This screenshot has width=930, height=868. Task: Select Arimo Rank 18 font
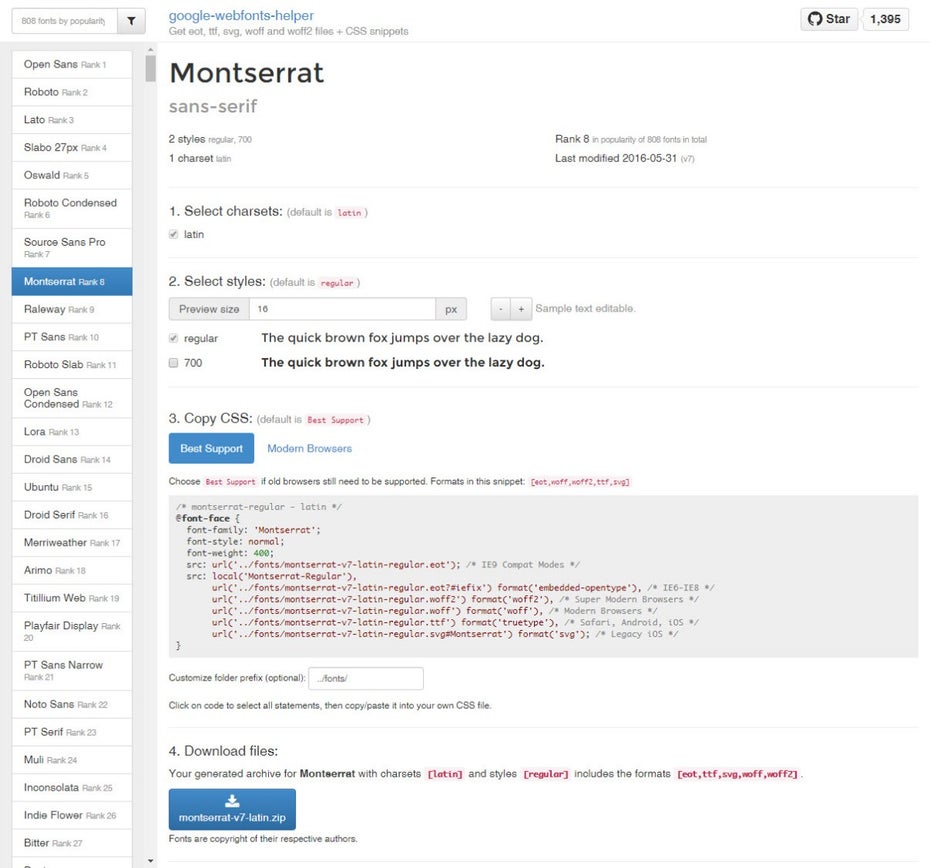click(72, 570)
